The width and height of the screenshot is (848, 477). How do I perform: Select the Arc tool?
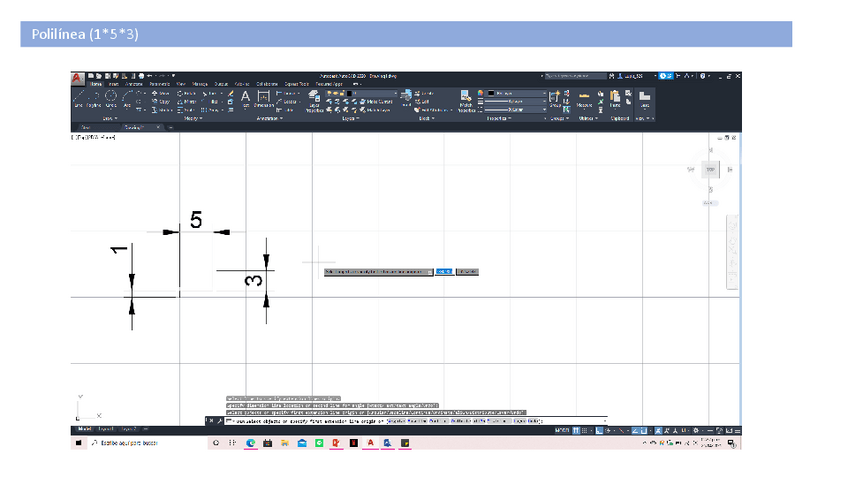[x=127, y=99]
